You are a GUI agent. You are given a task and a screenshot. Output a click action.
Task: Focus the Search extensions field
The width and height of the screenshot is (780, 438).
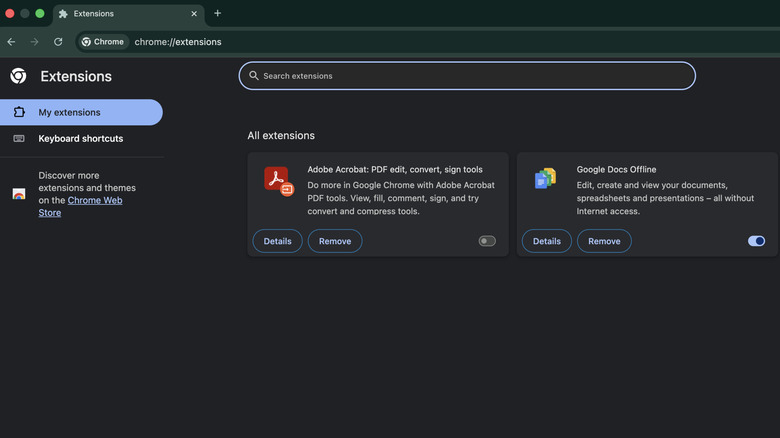tap(467, 76)
